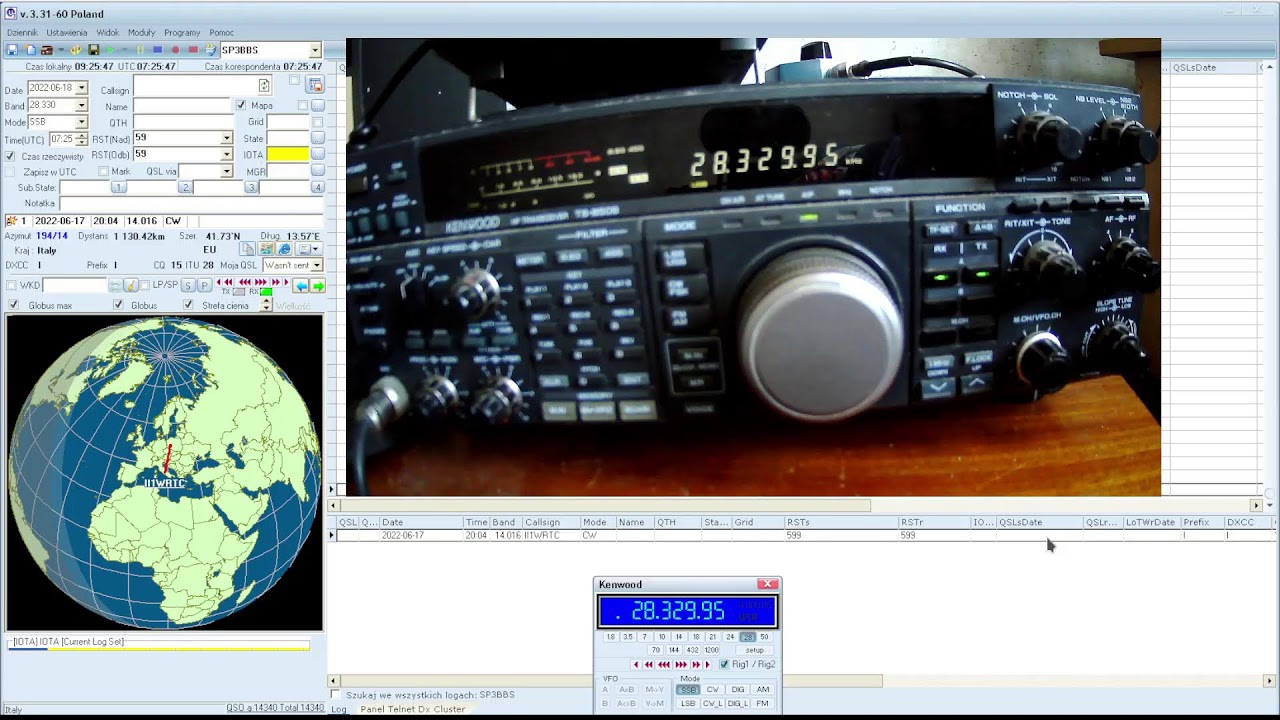Toggle Rig1 / Rig2 checkbox in Kenwood window
The width and height of the screenshot is (1280, 720).
[x=724, y=664]
